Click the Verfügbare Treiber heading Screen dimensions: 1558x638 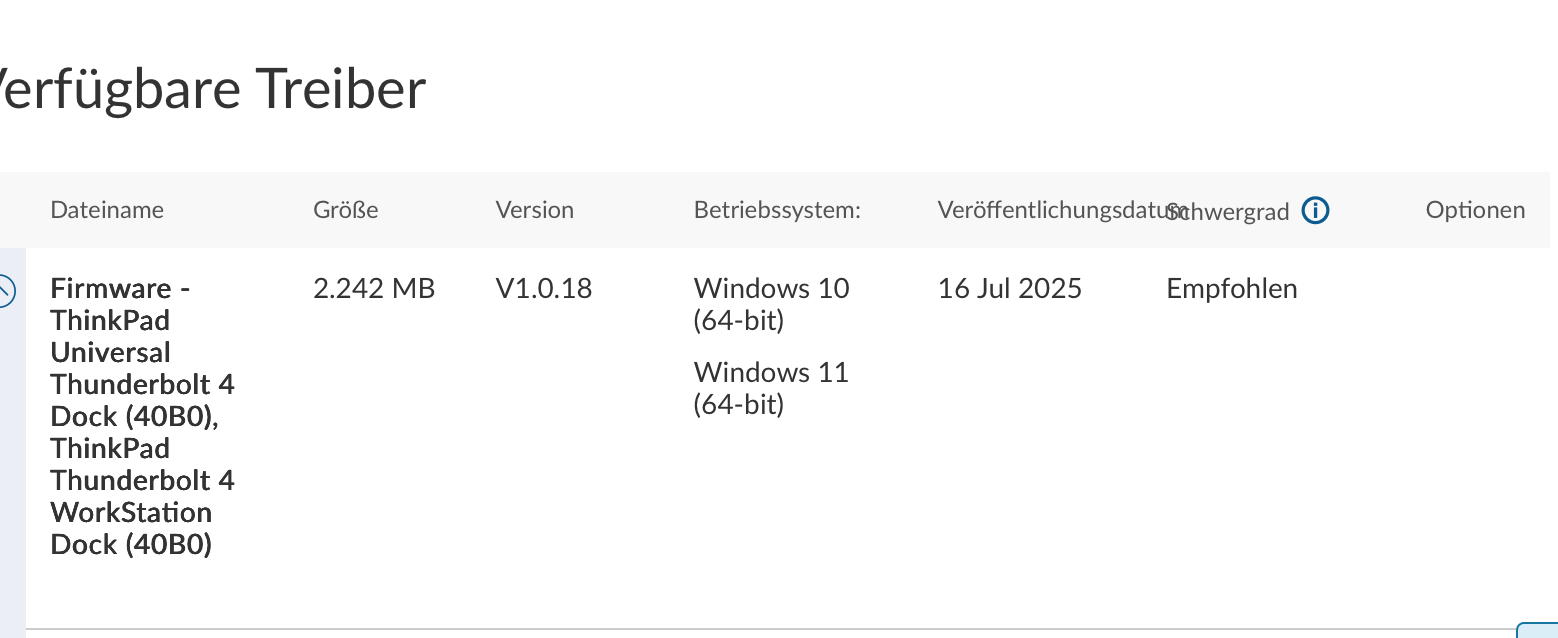coord(213,88)
